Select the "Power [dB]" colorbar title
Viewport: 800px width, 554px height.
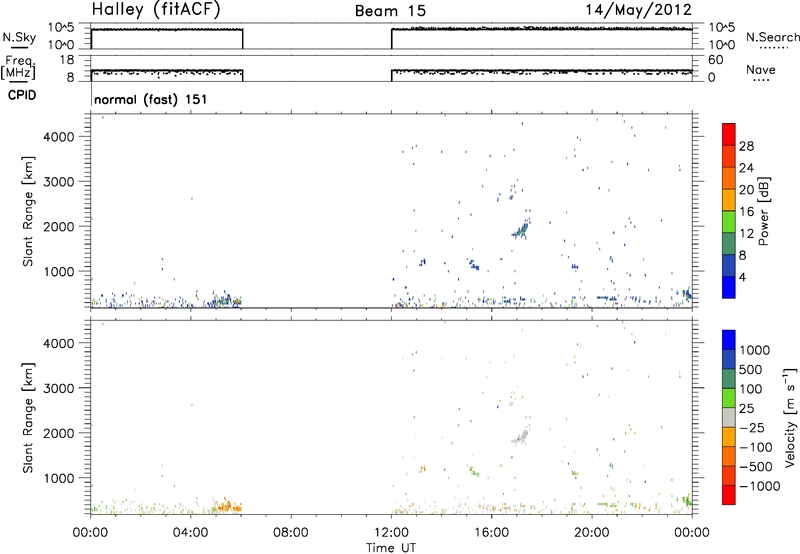coord(764,211)
